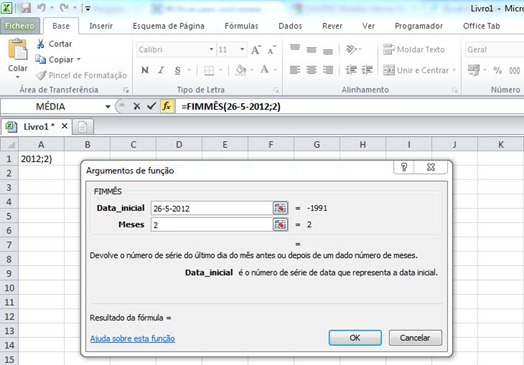Switch to the Dados tab
Viewport: 524px width, 365px height.
click(290, 26)
